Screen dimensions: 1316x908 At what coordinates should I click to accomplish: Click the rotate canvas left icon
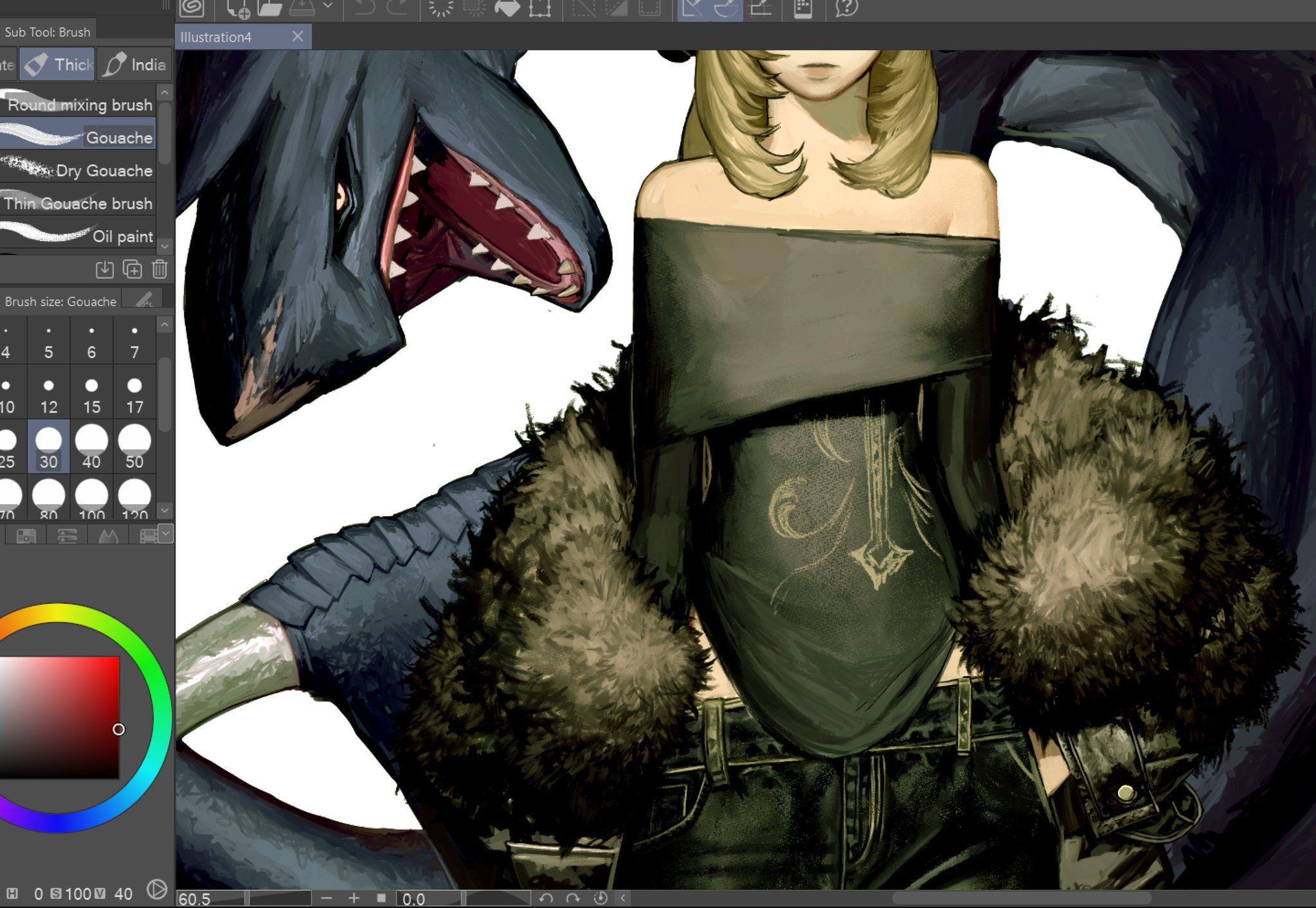point(546,898)
